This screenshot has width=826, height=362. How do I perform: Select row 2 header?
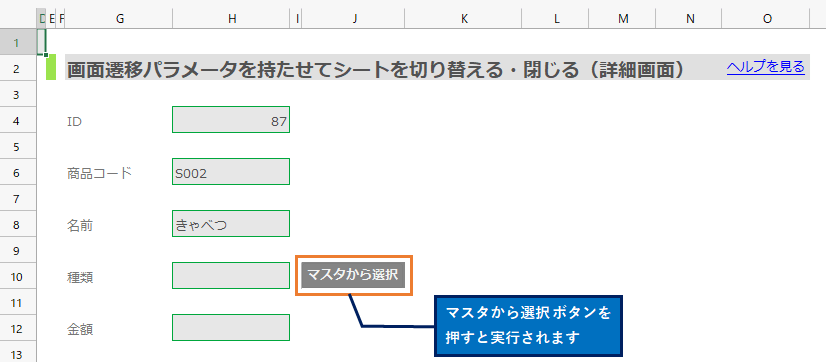pyautogui.click(x=18, y=68)
